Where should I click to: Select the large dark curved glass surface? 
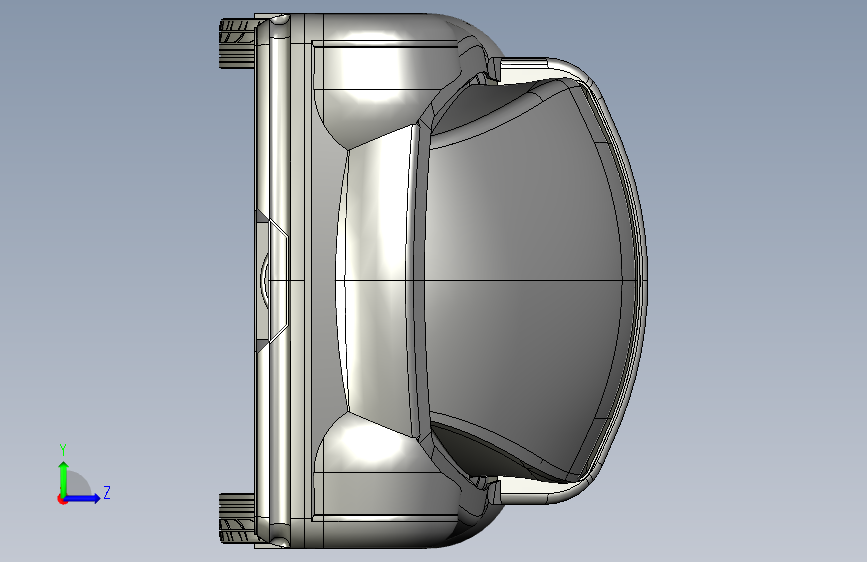(525, 282)
